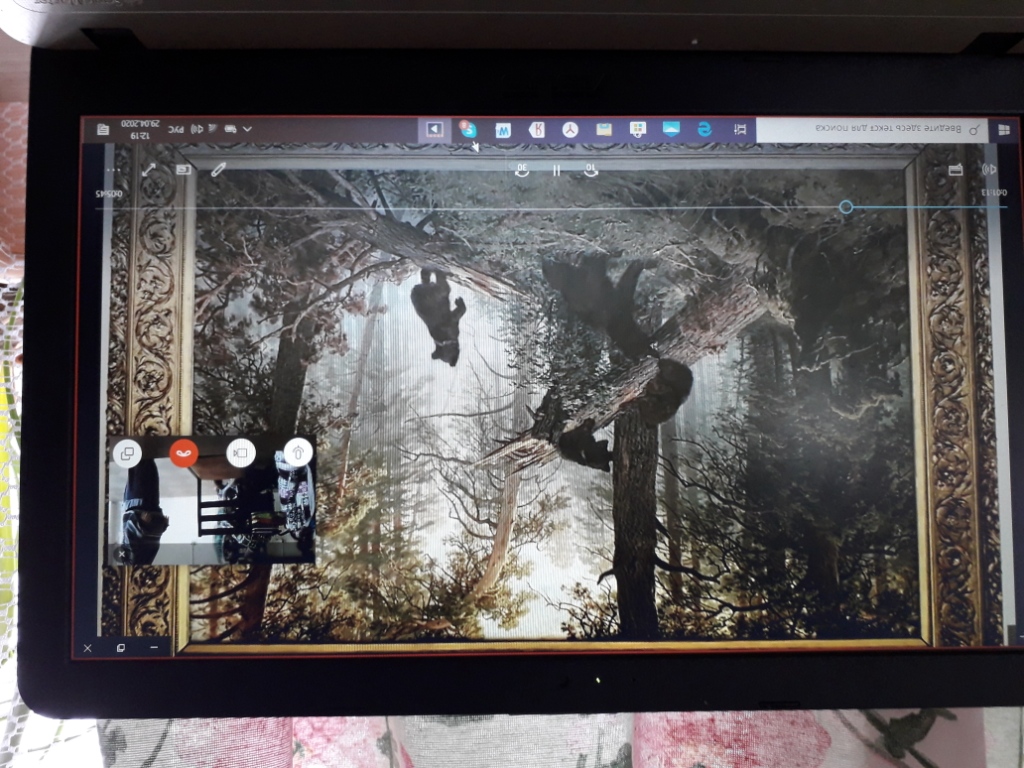The height and width of the screenshot is (768, 1024).
Task: Open the clock and date flyout
Action: pyautogui.click(x=140, y=129)
